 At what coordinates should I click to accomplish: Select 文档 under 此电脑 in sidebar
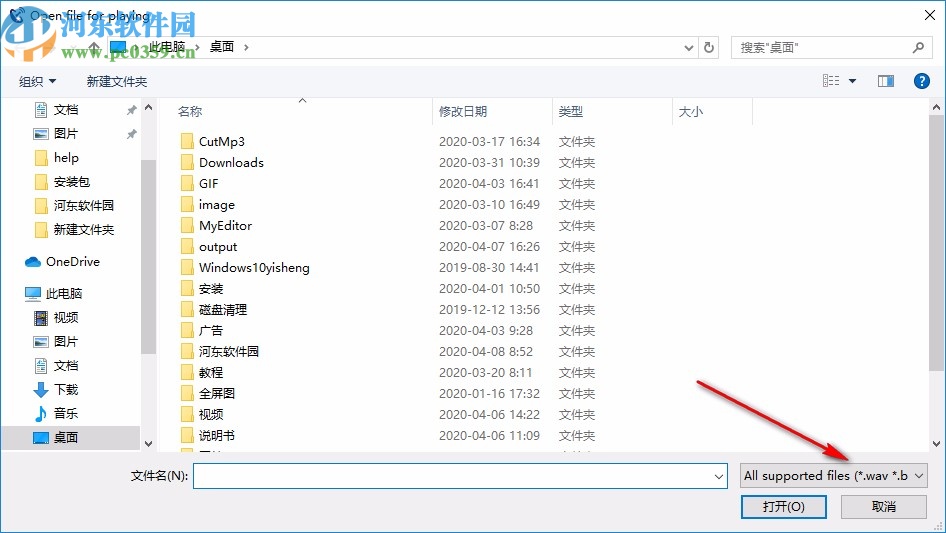pyautogui.click(x=66, y=366)
